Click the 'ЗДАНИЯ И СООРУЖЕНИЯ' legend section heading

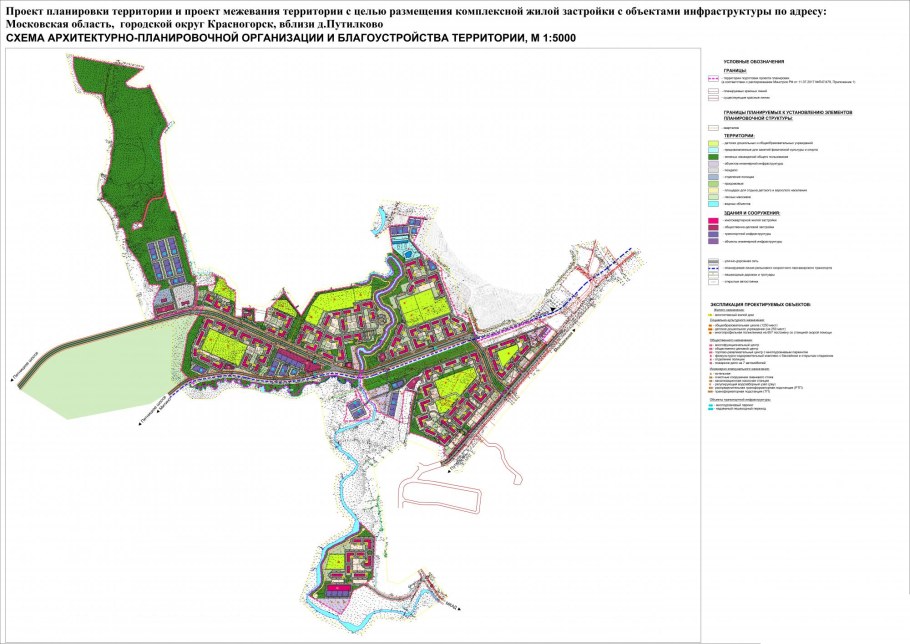click(x=753, y=213)
